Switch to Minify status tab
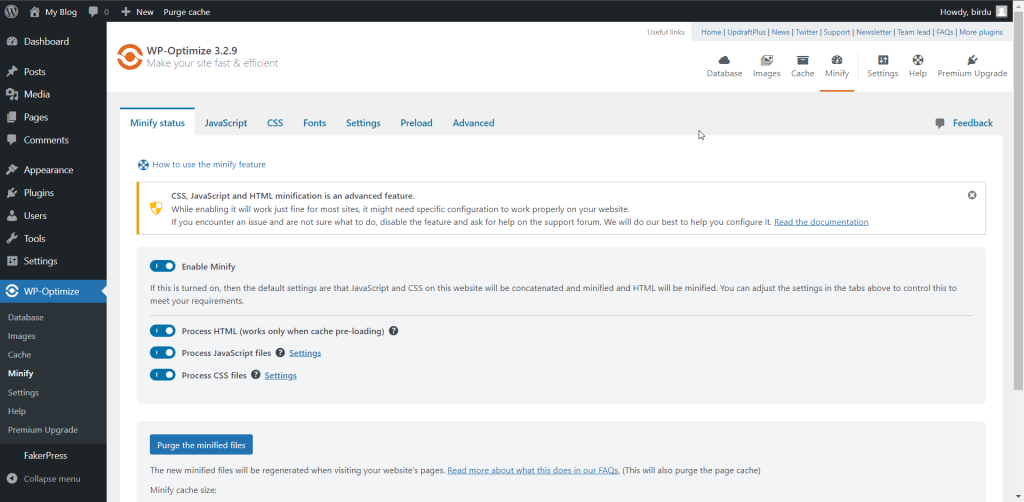The width and height of the screenshot is (1024, 502). pos(157,123)
